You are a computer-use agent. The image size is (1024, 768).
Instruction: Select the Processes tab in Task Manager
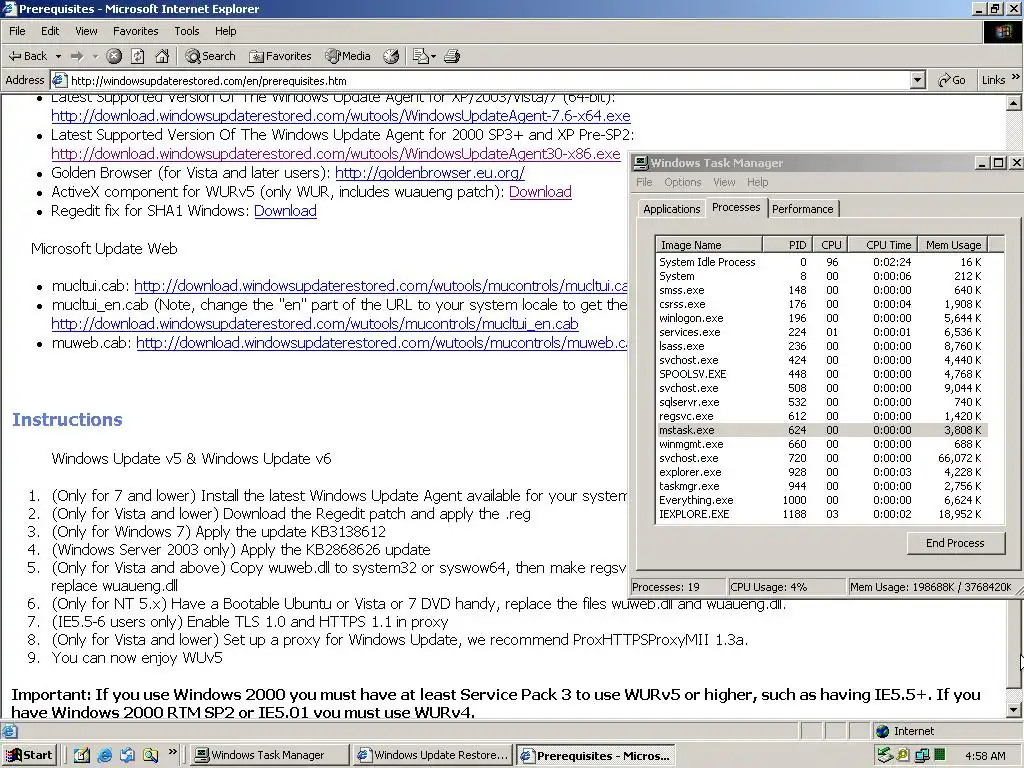point(736,207)
